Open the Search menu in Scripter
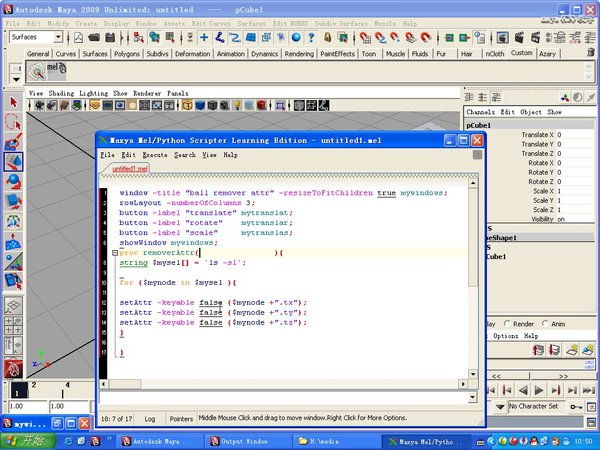Viewport: 600px width, 450px height. pyautogui.click(x=185, y=155)
